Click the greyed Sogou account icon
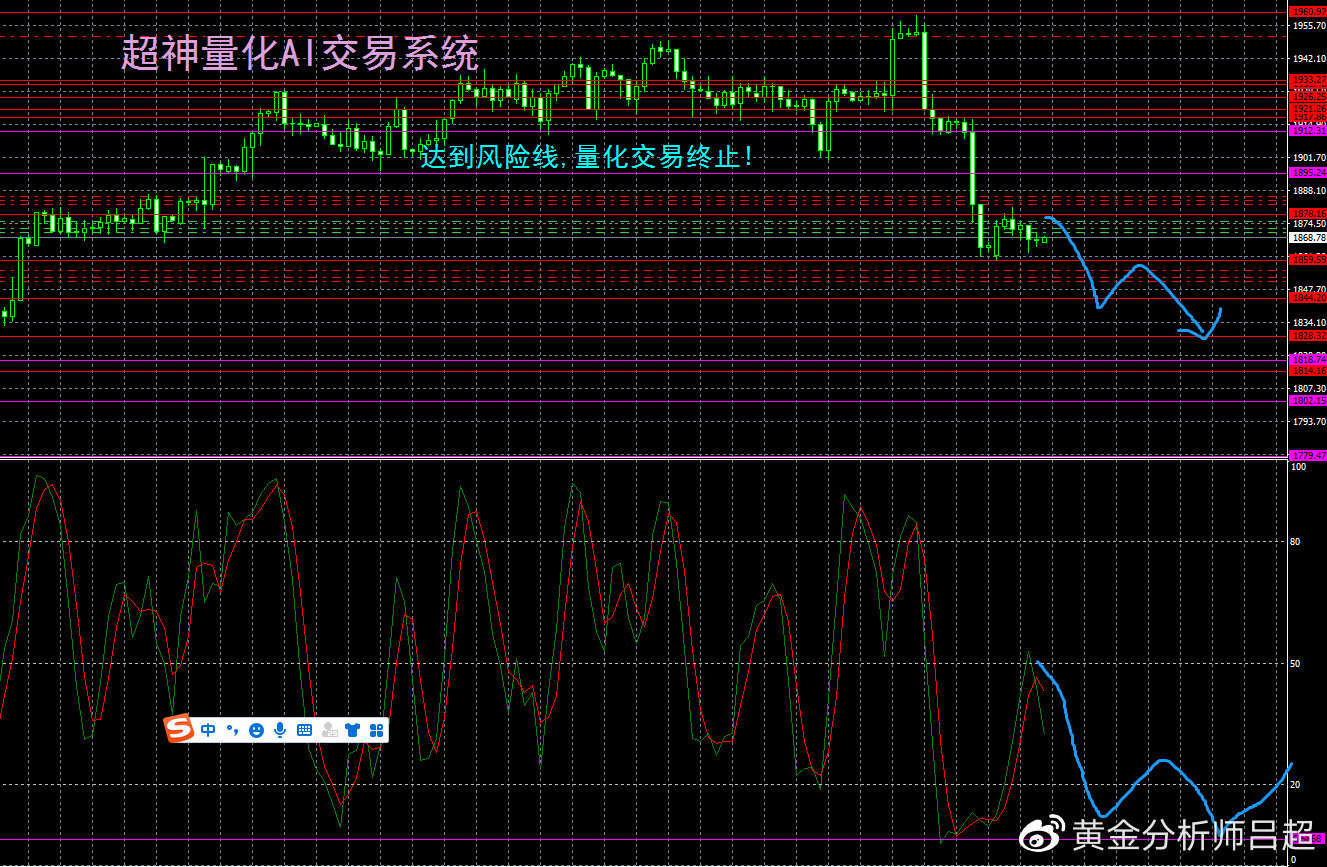Image resolution: width=1327 pixels, height=867 pixels. (x=329, y=730)
